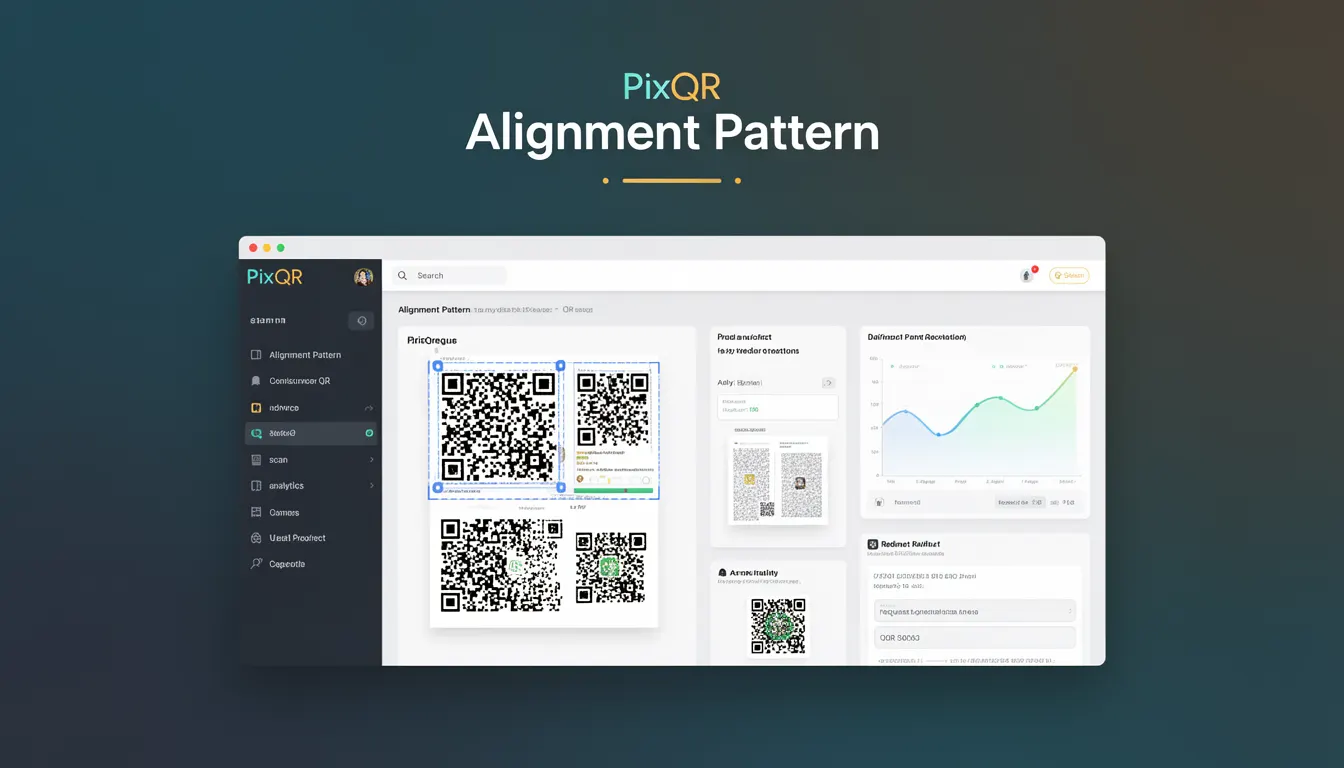Click the bell icon beside Consumer QR

pyautogui.click(x=256, y=381)
